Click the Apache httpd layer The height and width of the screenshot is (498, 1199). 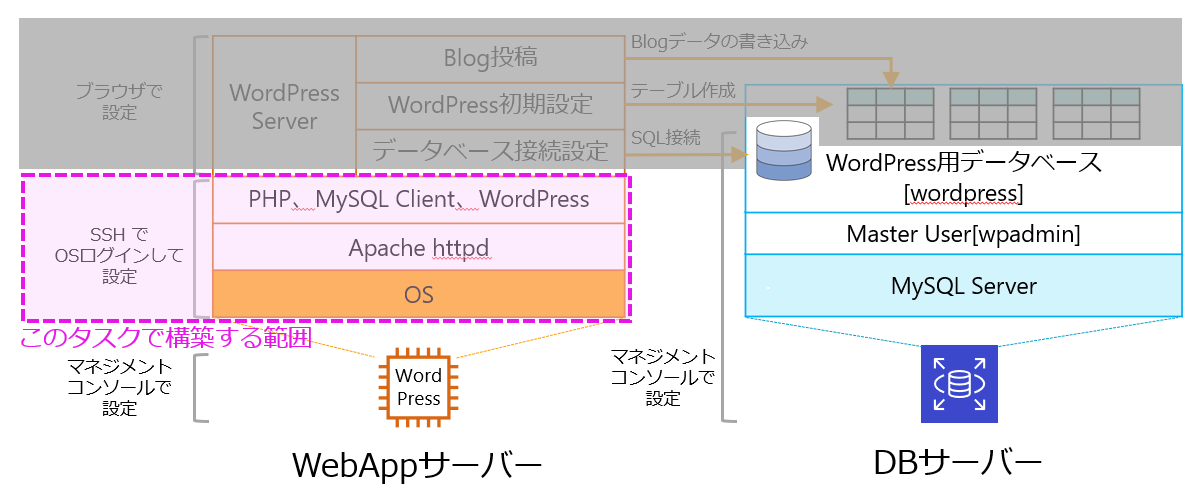pos(419,247)
